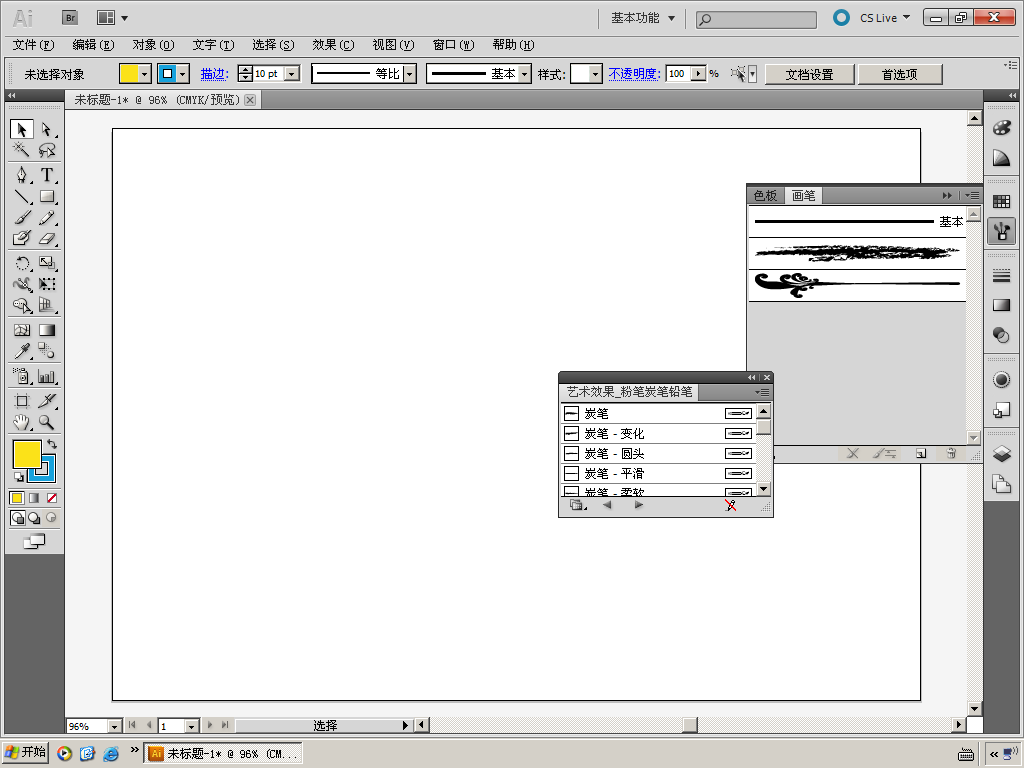
Task: Select the Hand tool
Action: point(22,422)
